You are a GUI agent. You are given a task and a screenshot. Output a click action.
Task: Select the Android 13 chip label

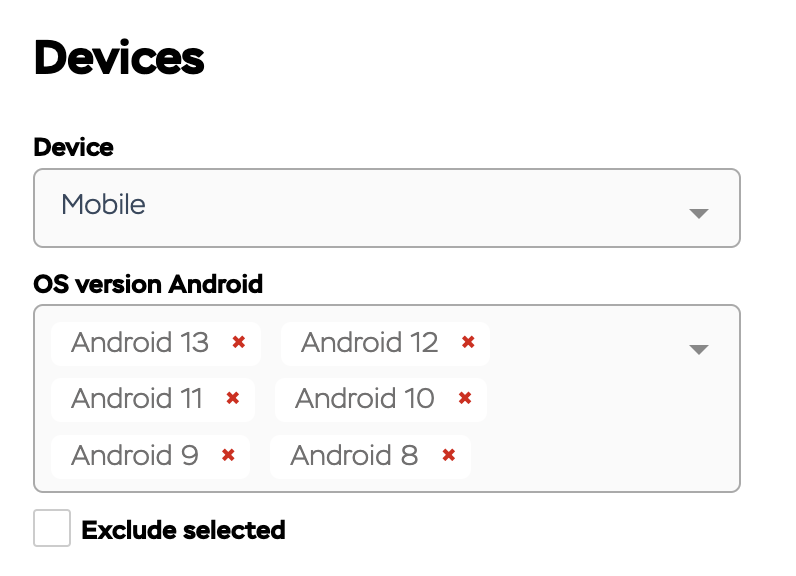pos(140,343)
